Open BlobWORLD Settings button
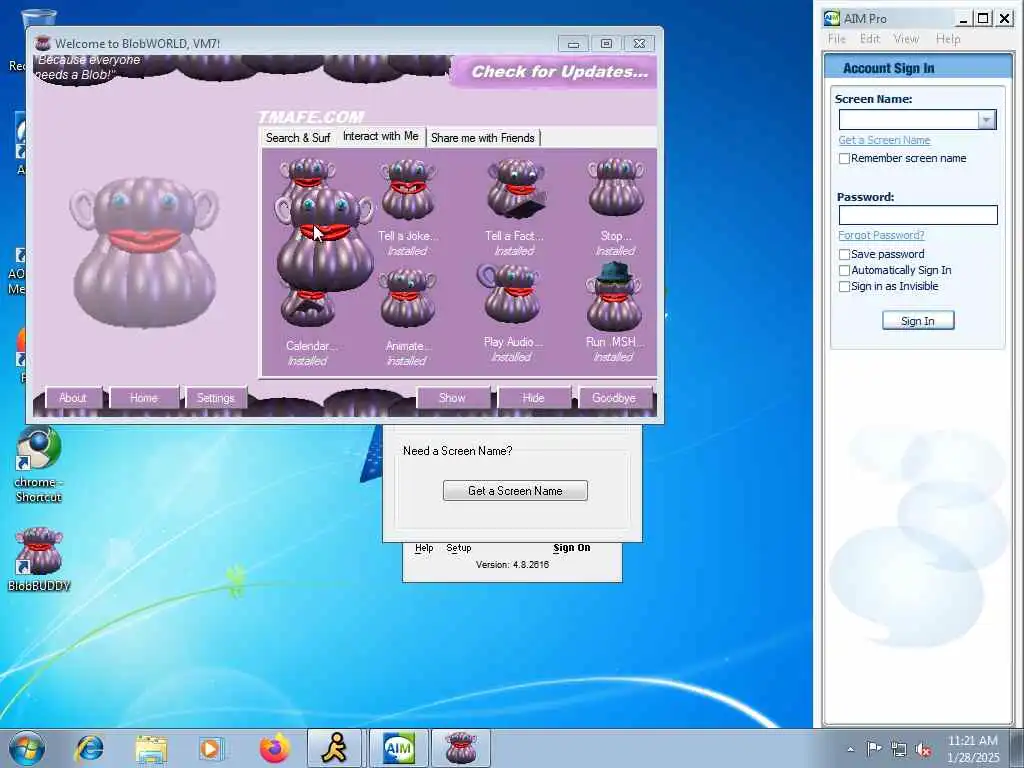1024x768 pixels. (x=216, y=398)
